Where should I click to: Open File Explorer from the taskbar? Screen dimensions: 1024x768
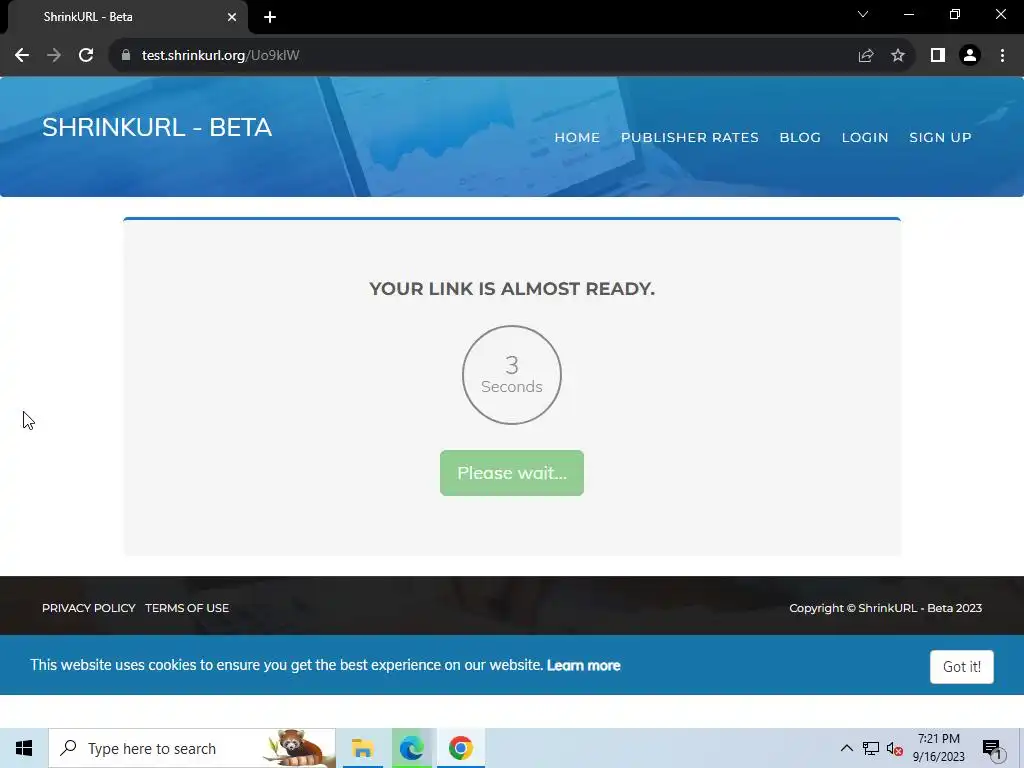pyautogui.click(x=362, y=748)
